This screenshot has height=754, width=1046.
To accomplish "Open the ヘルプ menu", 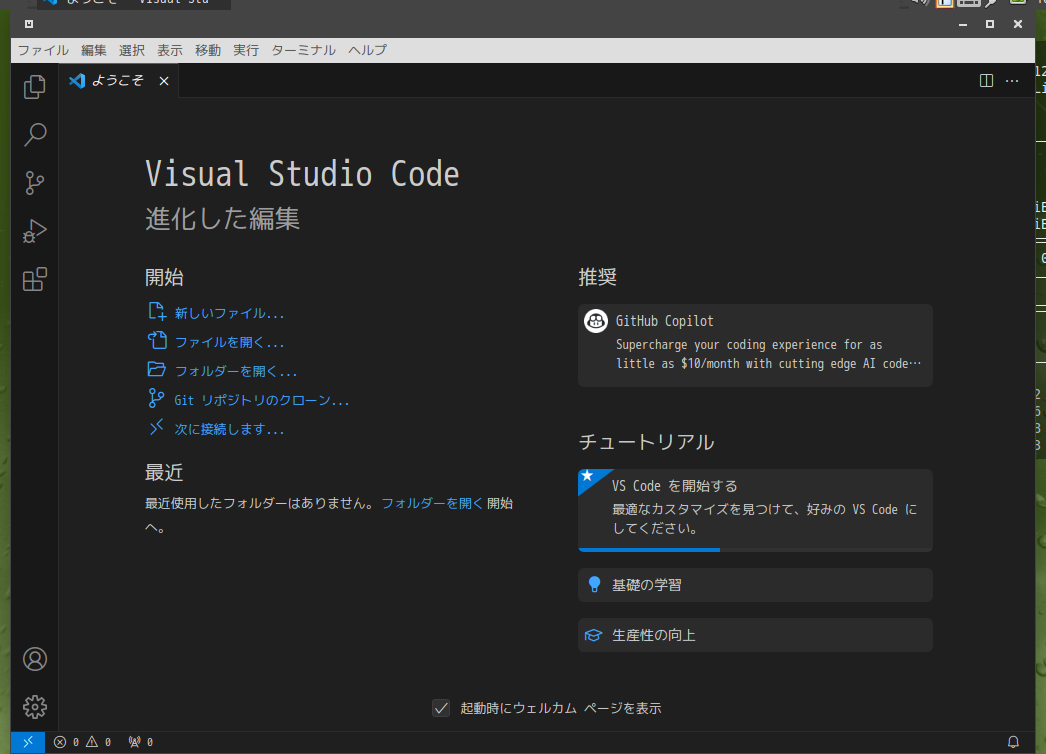I will pos(368,51).
